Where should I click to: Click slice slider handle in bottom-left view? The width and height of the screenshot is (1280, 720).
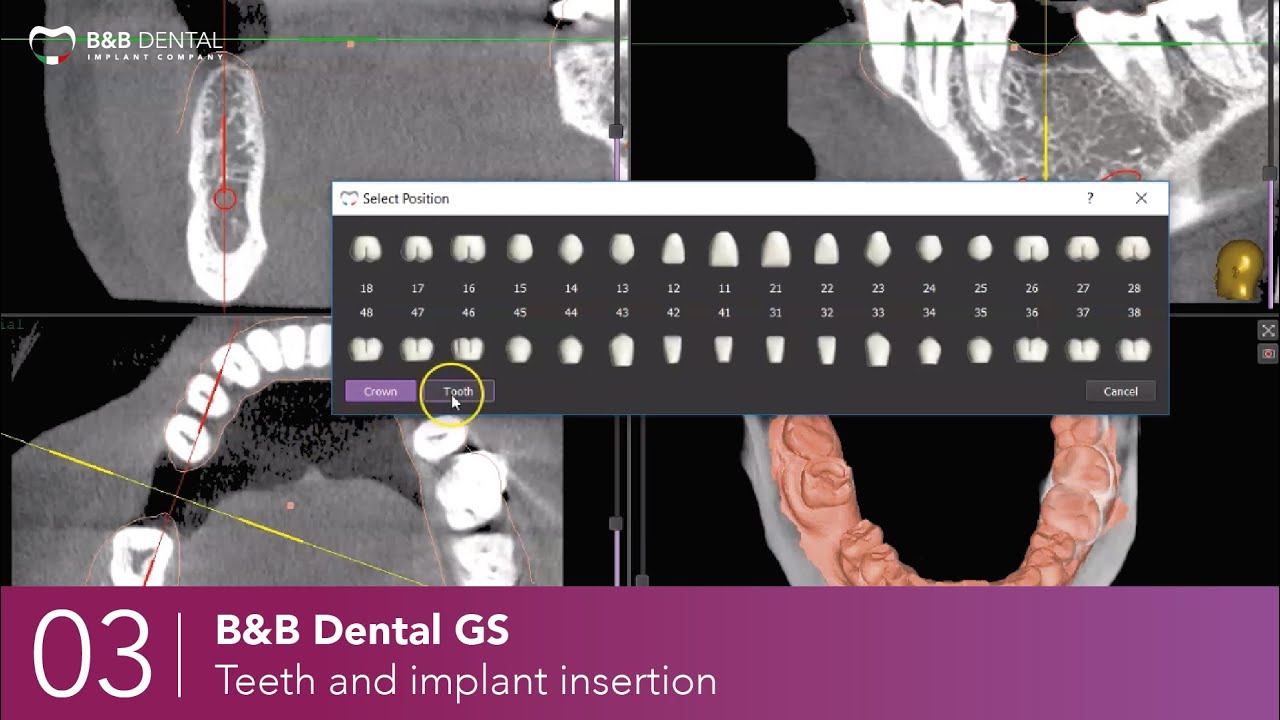tap(616, 523)
